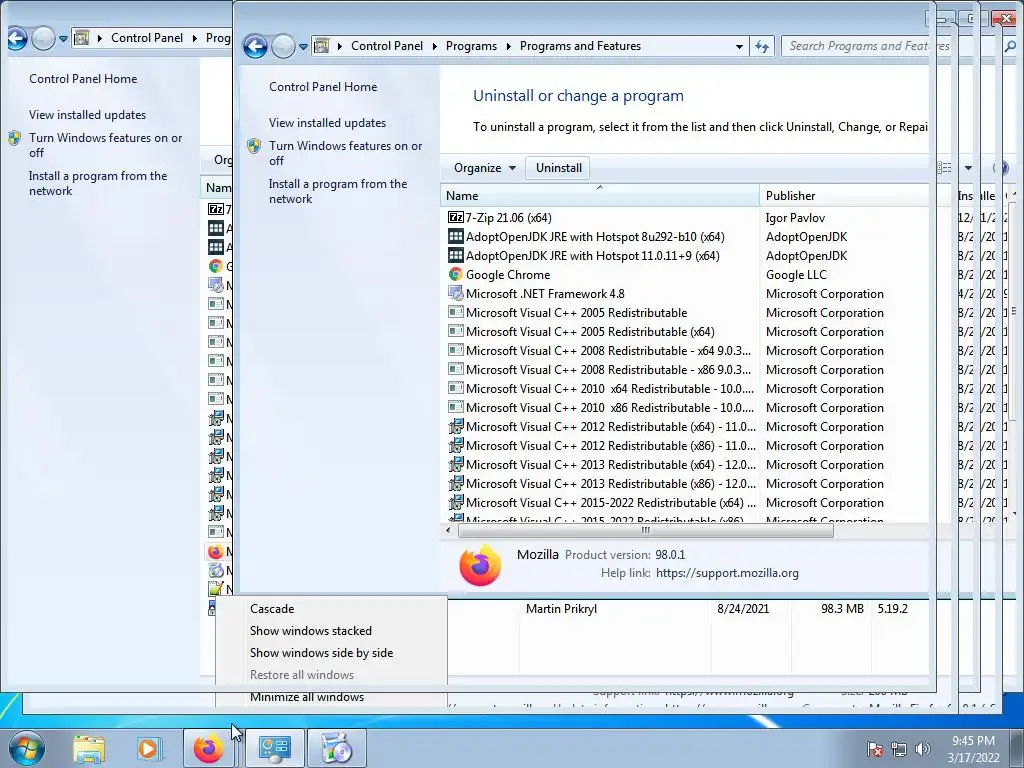Click the Windows Start button
1024x768 pixels.
[27, 748]
